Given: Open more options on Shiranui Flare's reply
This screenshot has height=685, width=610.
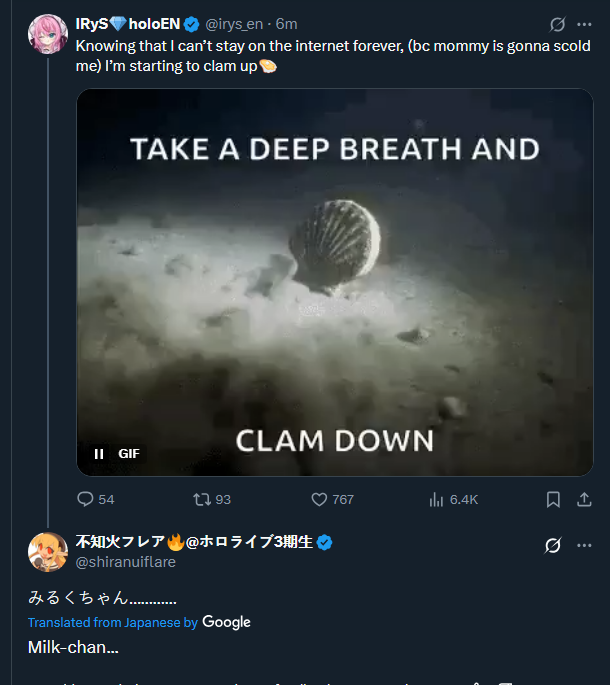Looking at the screenshot, I should tap(584, 545).
